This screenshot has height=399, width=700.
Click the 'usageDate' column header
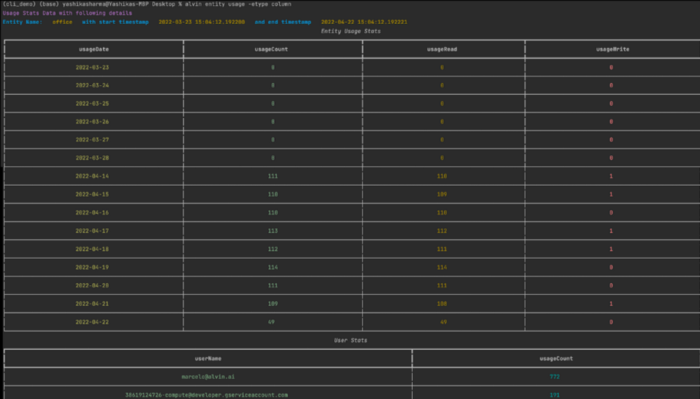coord(94,50)
